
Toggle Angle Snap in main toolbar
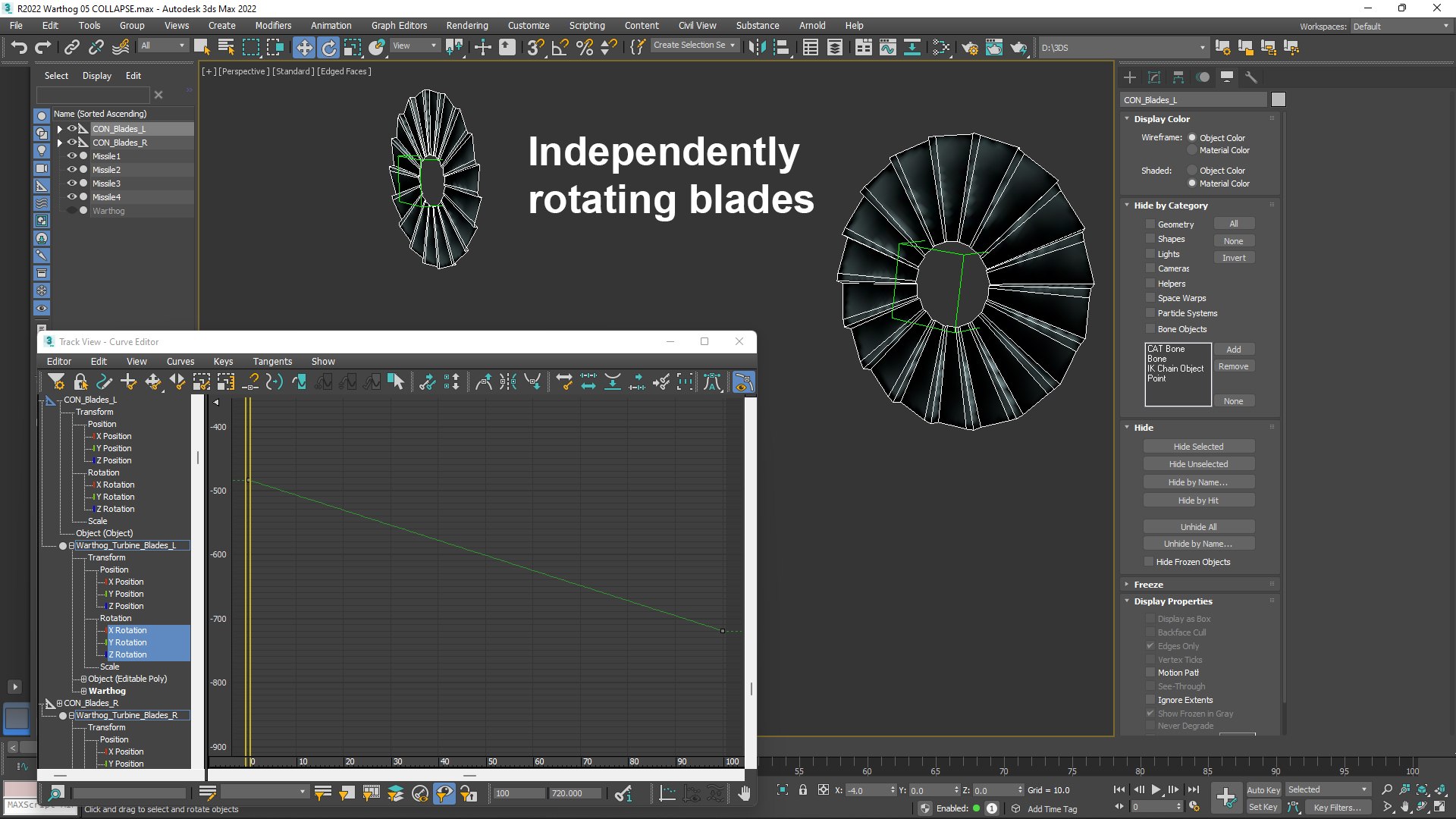point(560,48)
